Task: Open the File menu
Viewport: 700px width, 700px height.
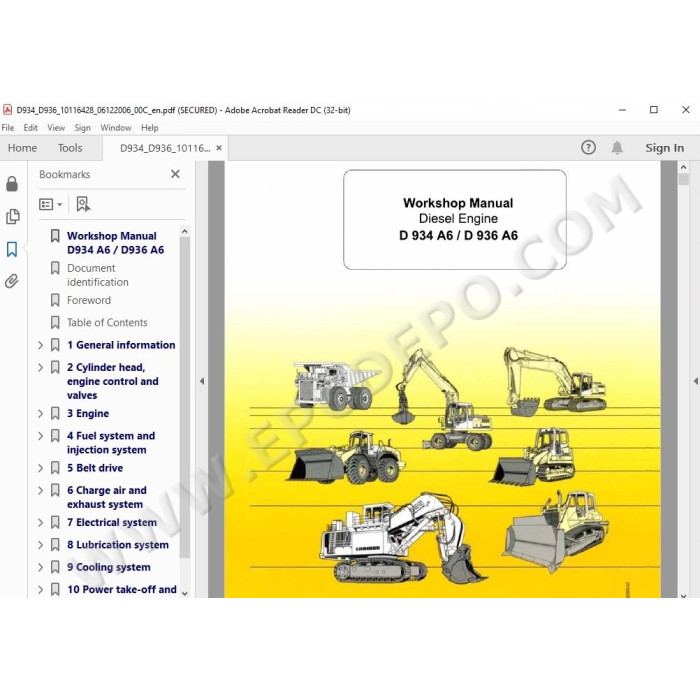Action: pyautogui.click(x=8, y=128)
